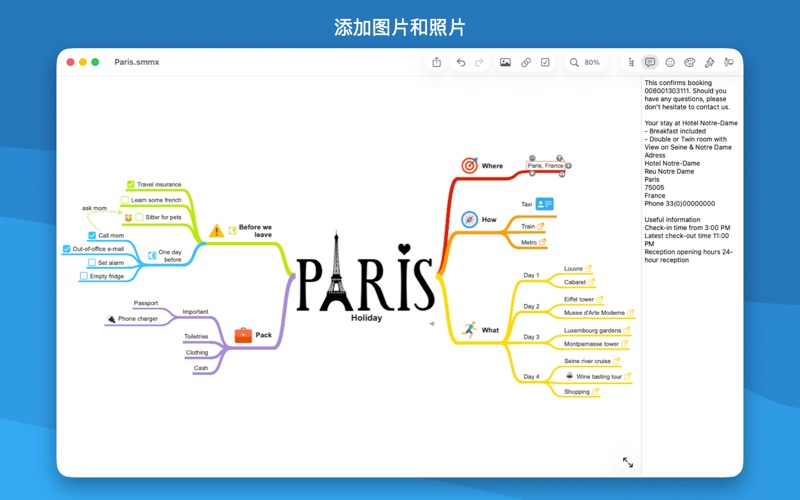This screenshot has width=800, height=500.
Task: Click the Undo arrow
Action: pos(461,62)
